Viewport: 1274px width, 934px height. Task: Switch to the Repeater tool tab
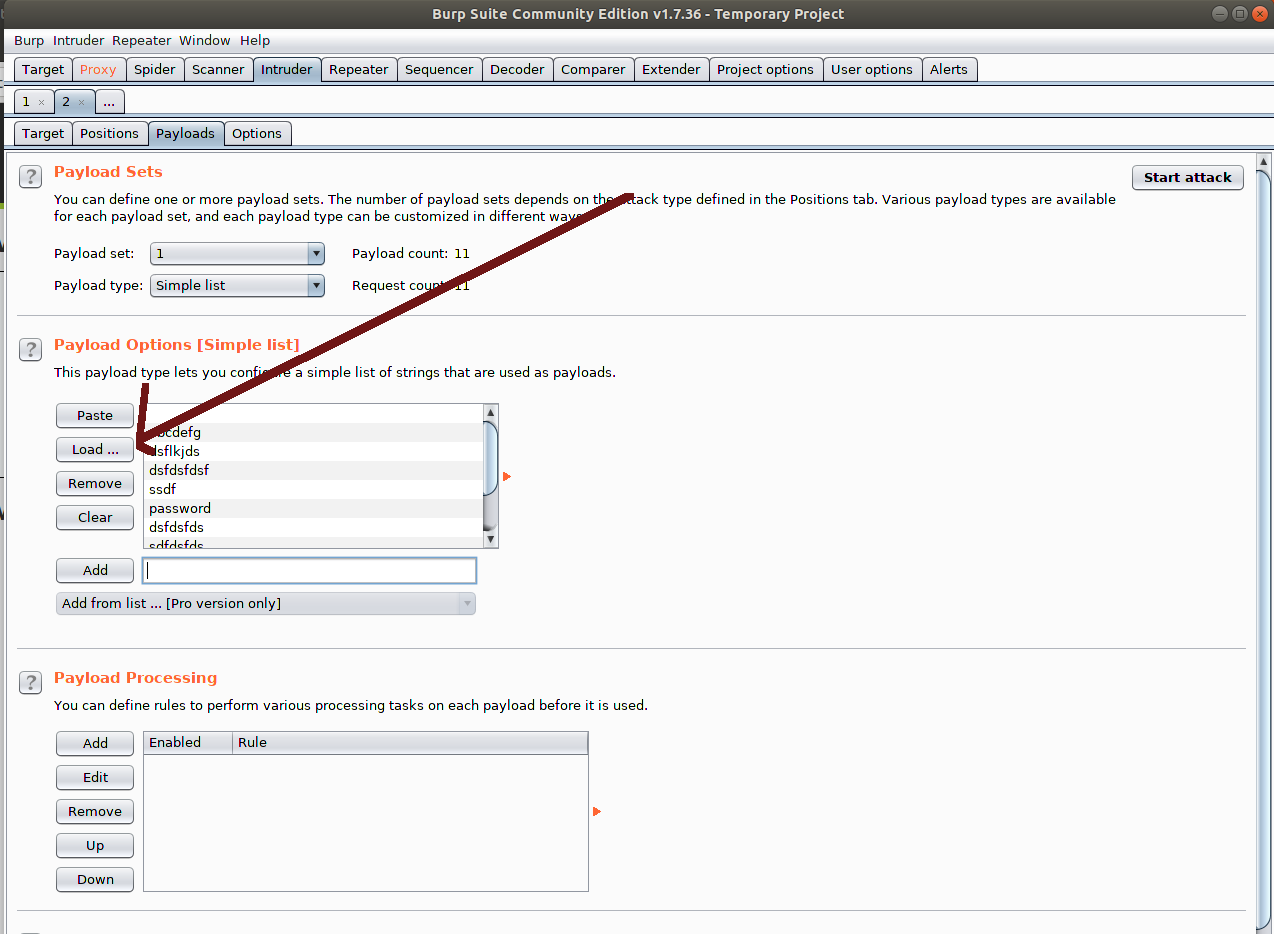tap(359, 70)
